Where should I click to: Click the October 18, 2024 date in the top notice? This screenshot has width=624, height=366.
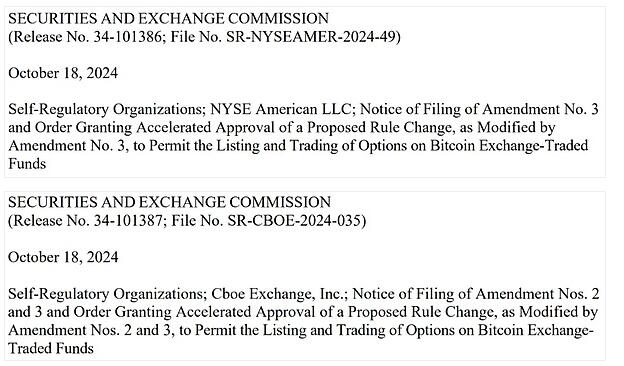pyautogui.click(x=63, y=74)
